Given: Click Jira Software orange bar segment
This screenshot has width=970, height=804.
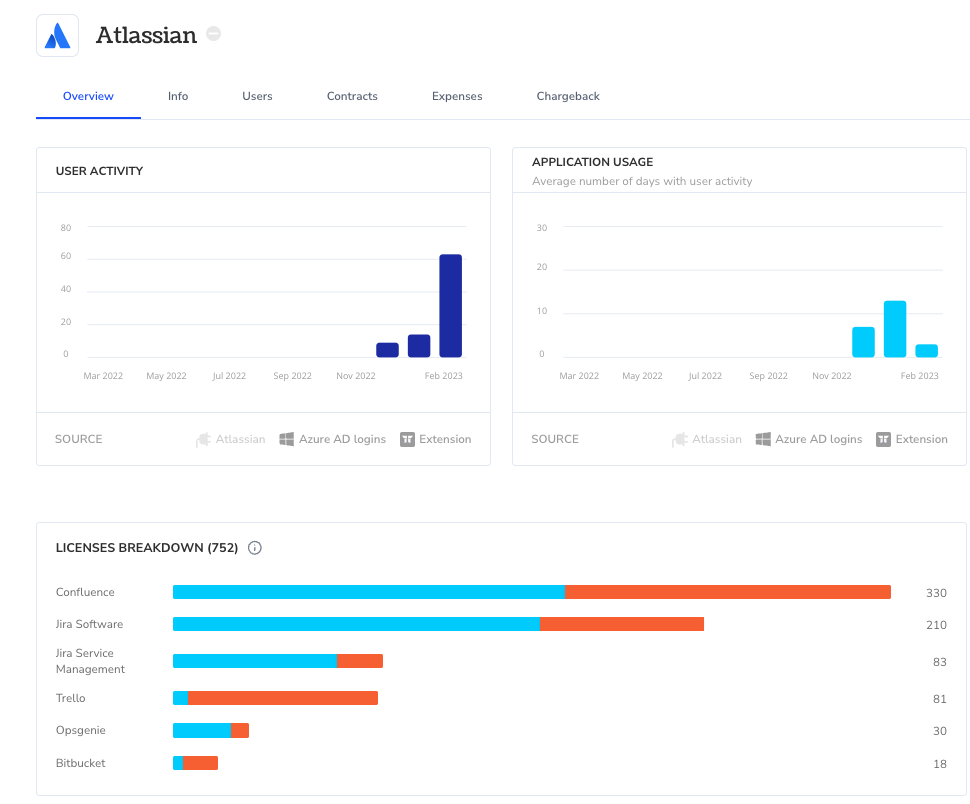Looking at the screenshot, I should [x=622, y=624].
